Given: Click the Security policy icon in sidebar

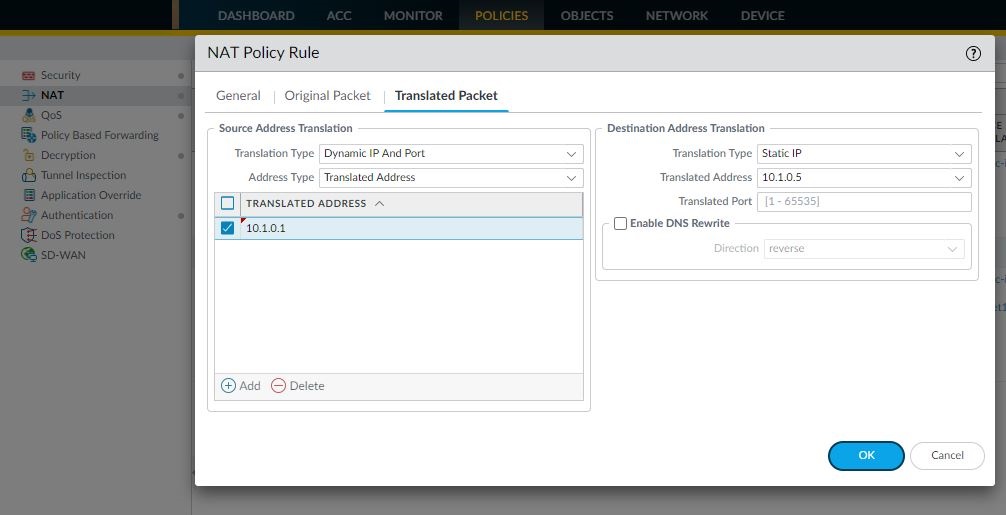Looking at the screenshot, I should (28, 75).
